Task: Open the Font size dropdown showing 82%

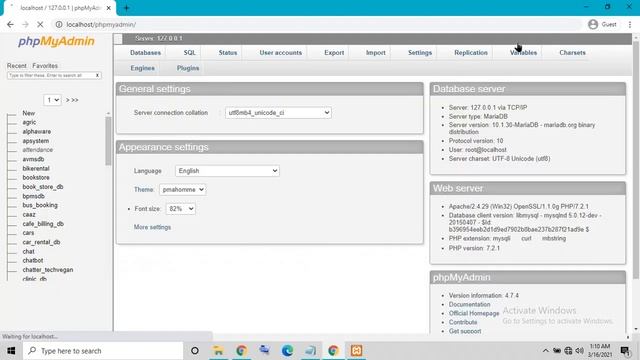Action: click(180, 209)
